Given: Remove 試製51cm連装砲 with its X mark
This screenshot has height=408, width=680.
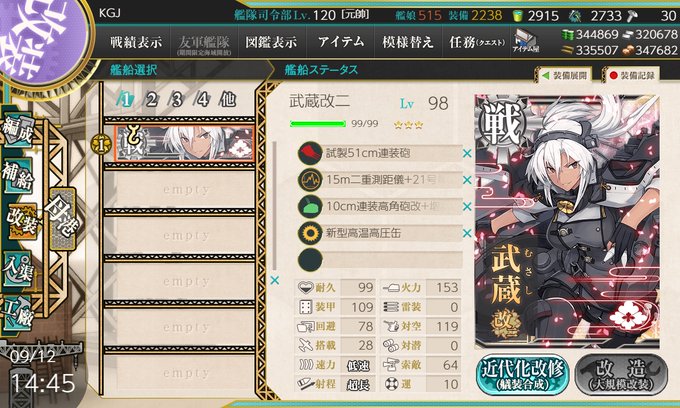Looking at the screenshot, I should pyautogui.click(x=467, y=153).
